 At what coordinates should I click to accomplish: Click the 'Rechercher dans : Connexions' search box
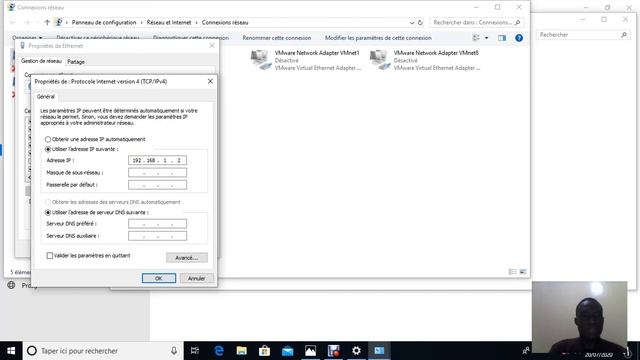pos(476,22)
